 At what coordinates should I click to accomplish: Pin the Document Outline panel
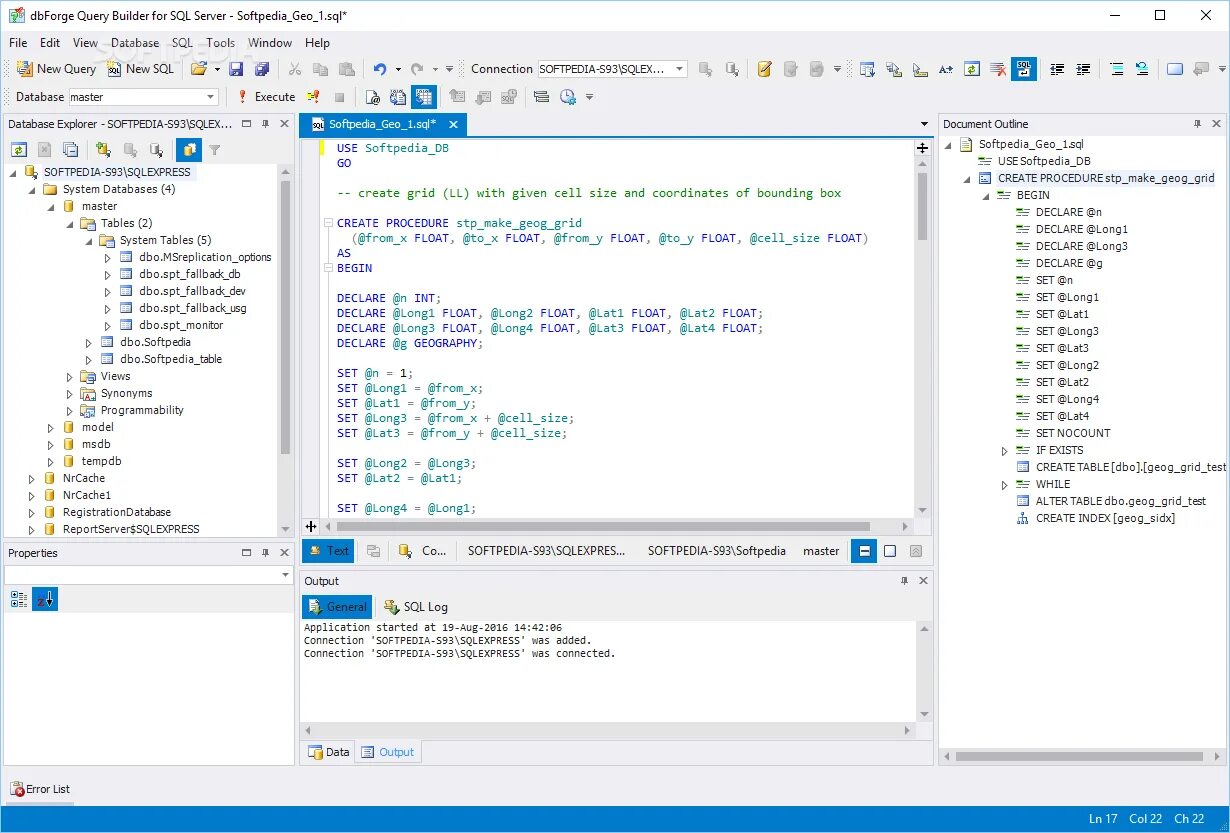pos(1198,124)
